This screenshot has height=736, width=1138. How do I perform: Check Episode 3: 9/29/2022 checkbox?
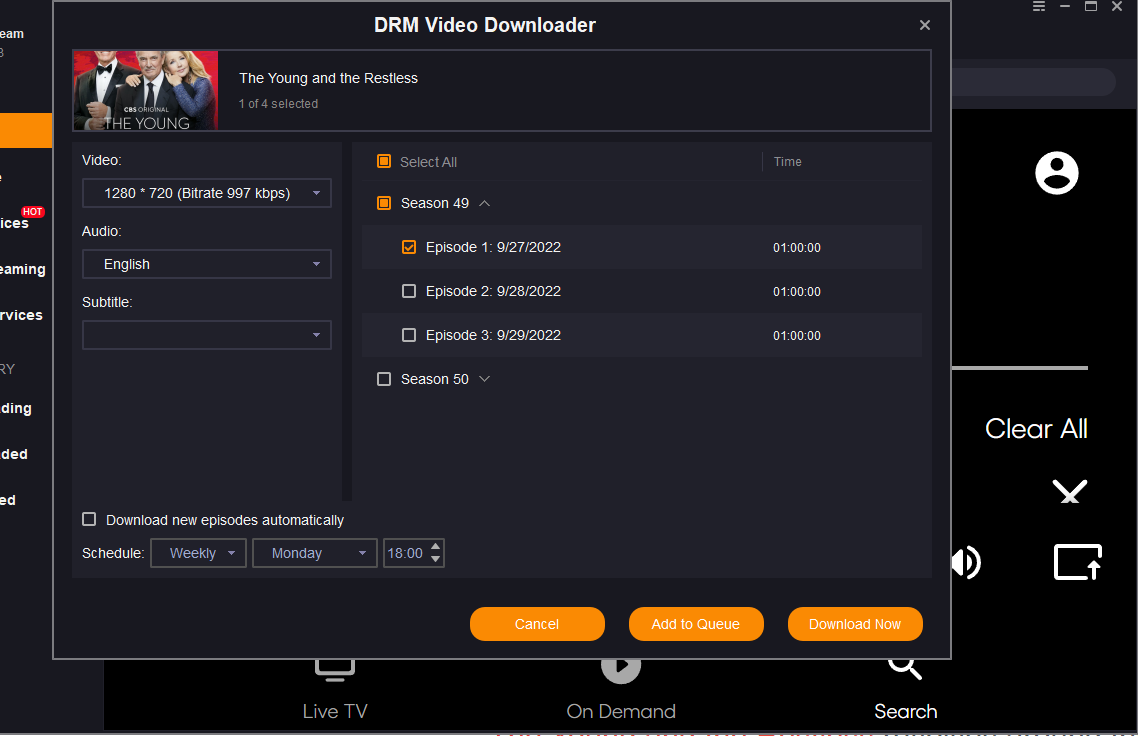click(409, 335)
